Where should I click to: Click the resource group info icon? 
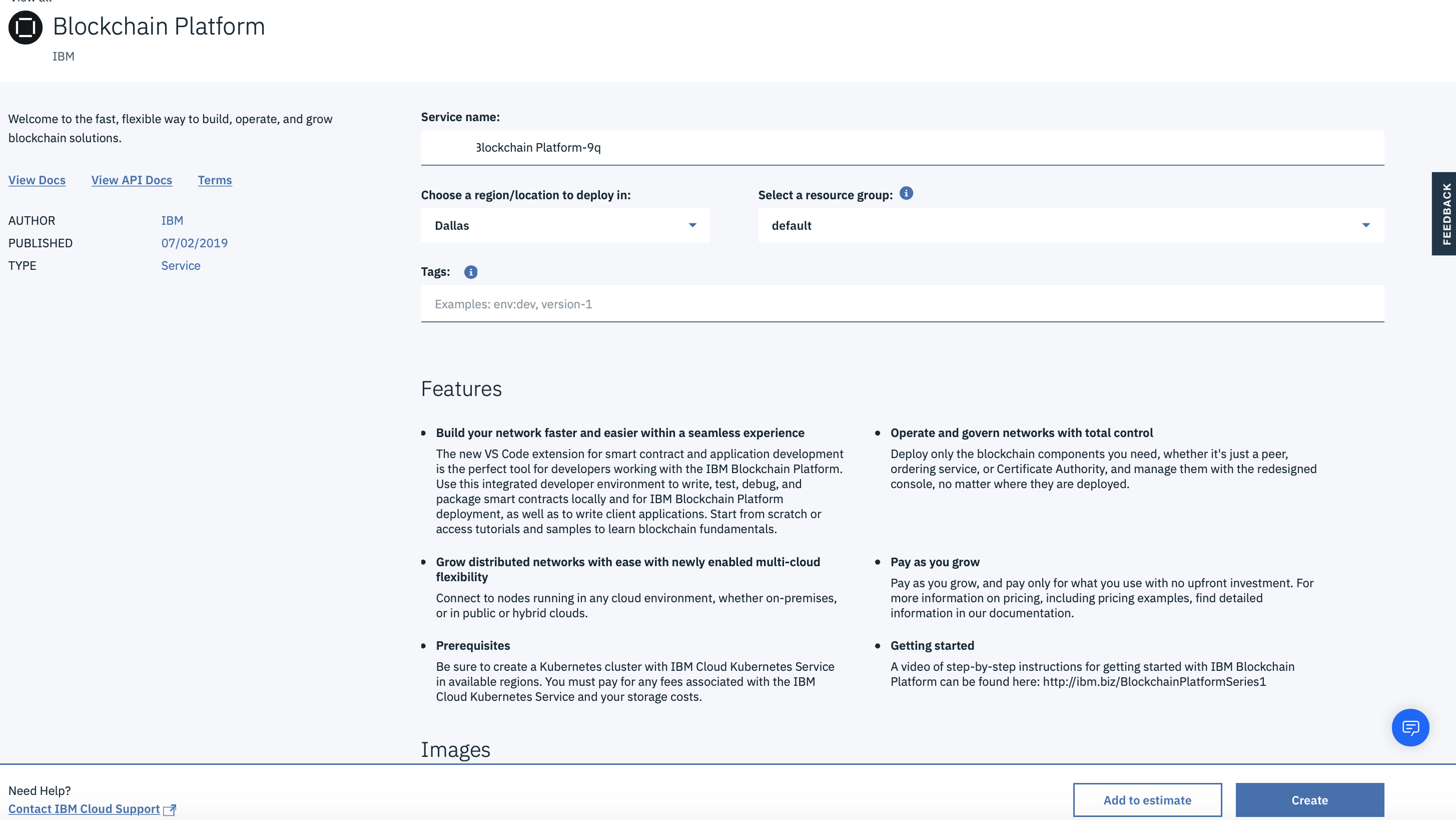[906, 193]
